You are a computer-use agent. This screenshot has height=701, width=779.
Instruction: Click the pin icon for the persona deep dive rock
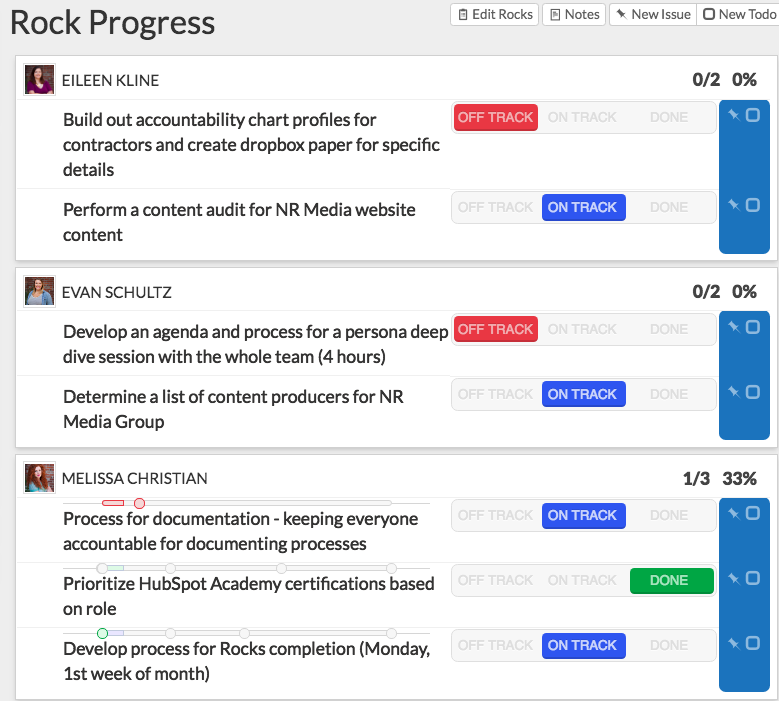734,328
